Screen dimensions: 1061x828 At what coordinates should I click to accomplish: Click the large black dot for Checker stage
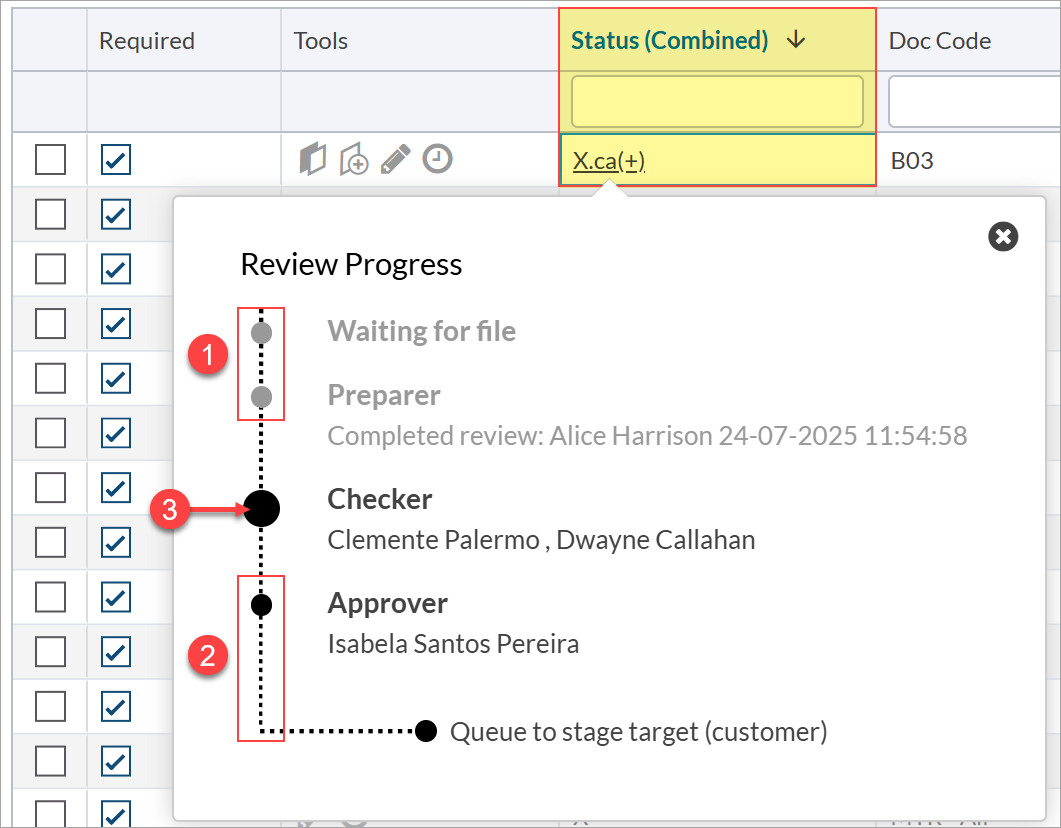261,508
